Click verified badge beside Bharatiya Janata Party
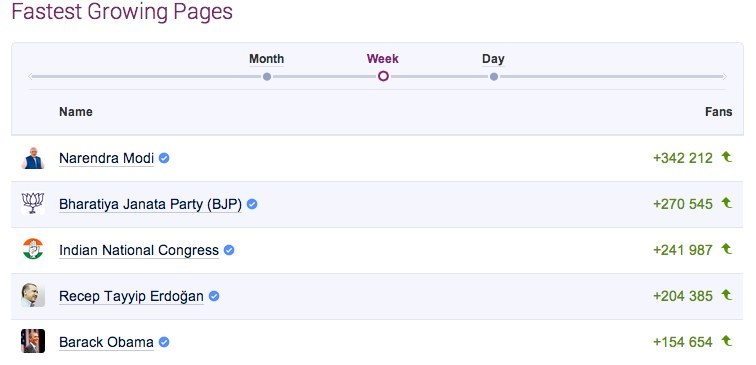756x365 pixels. tap(252, 204)
